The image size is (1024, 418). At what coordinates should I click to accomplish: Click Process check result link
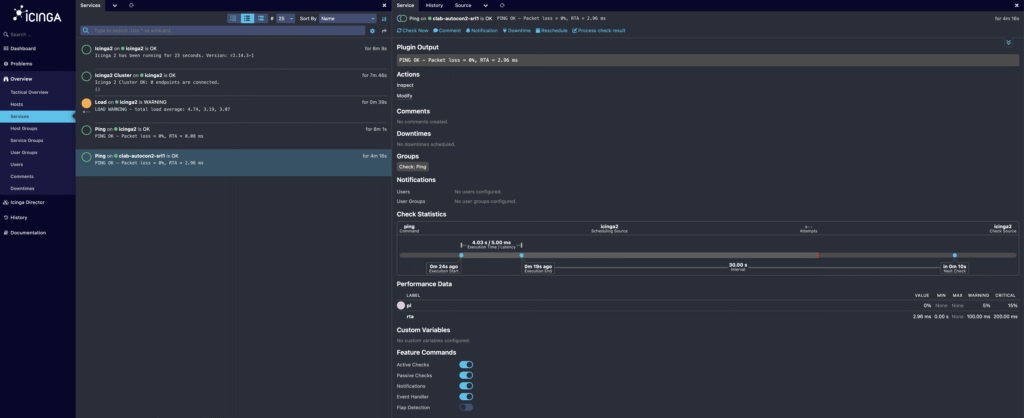(x=599, y=31)
